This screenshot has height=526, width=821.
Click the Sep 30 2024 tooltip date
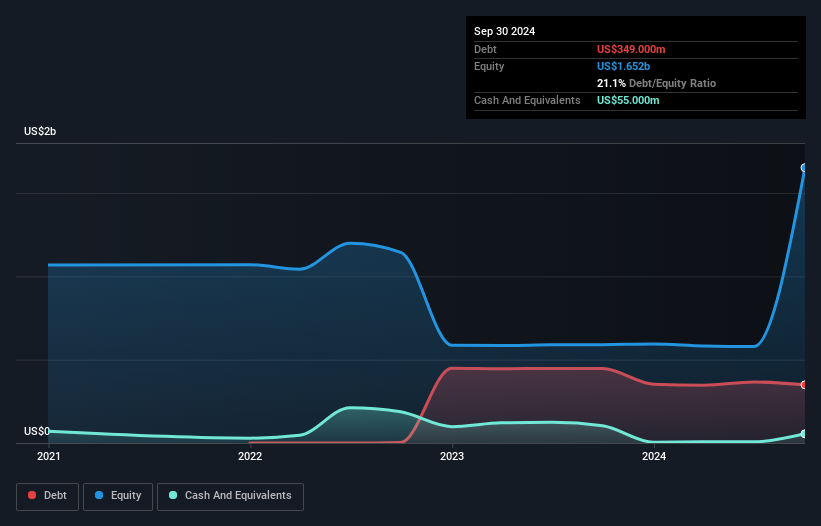coord(504,31)
